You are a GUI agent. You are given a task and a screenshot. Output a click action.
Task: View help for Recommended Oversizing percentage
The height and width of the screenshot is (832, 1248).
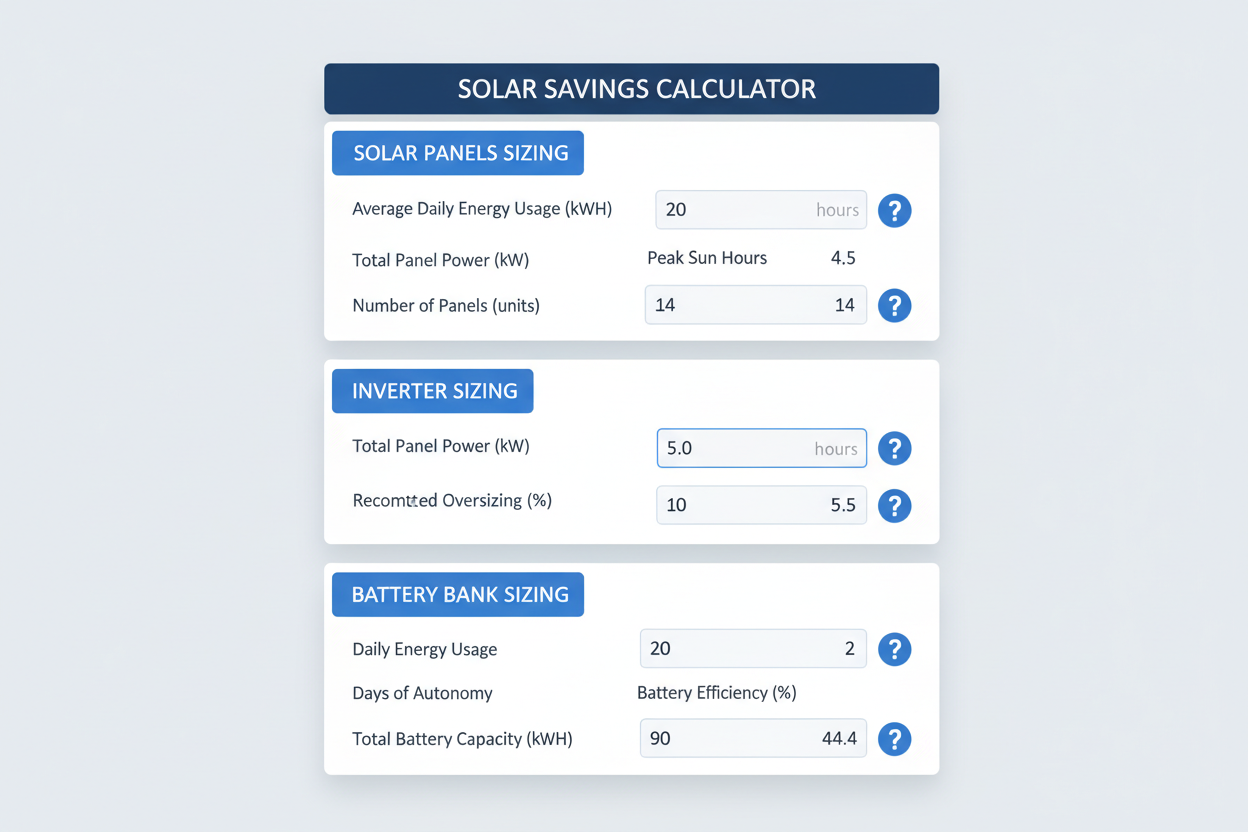[x=894, y=506]
